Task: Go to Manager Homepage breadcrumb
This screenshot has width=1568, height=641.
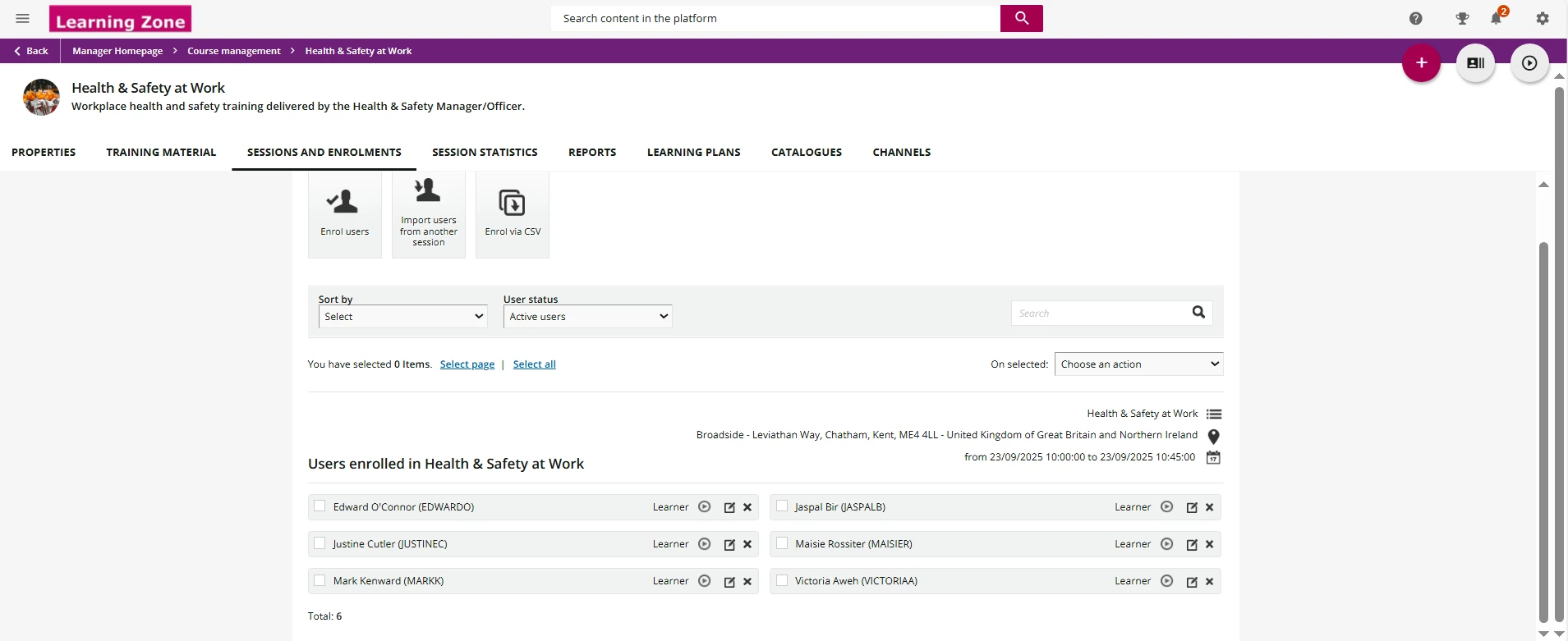Action: 117,51
